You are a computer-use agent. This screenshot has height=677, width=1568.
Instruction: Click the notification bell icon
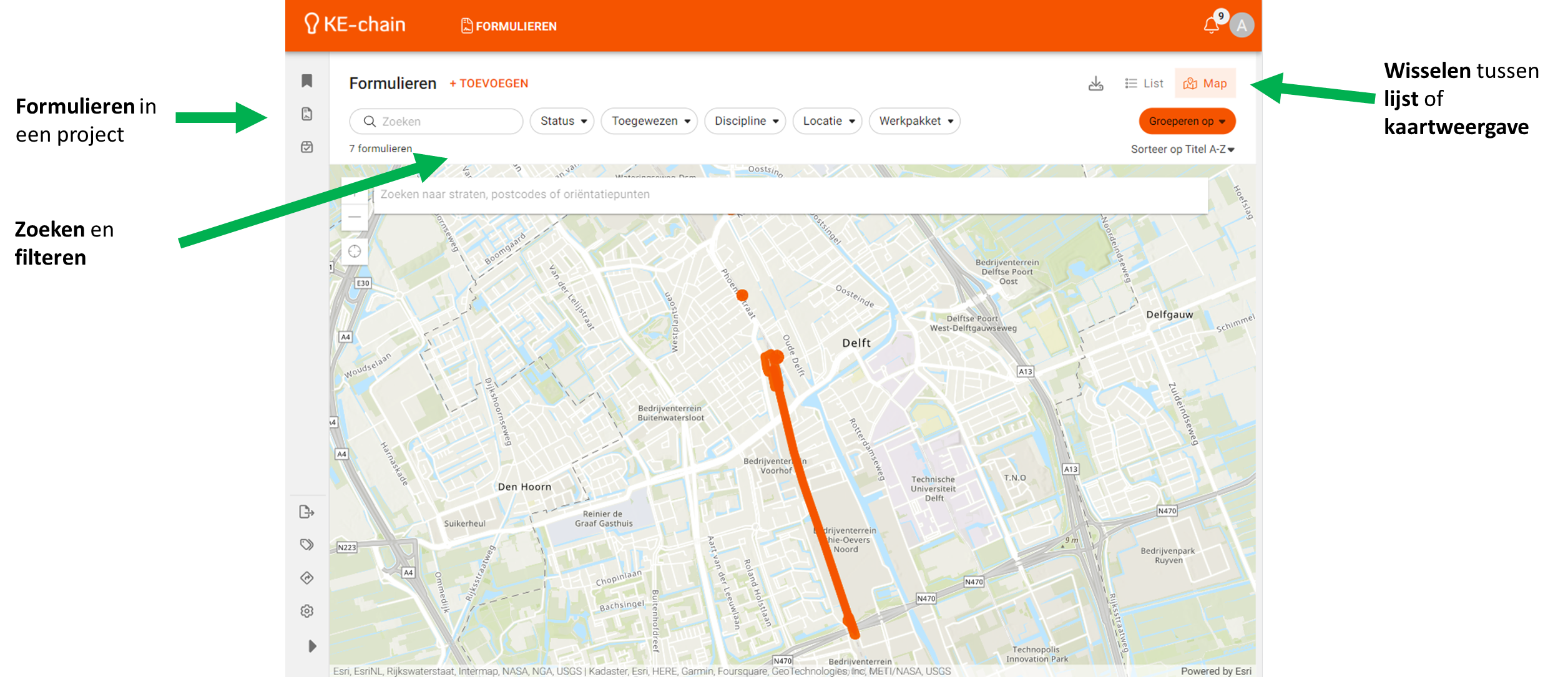(1211, 26)
